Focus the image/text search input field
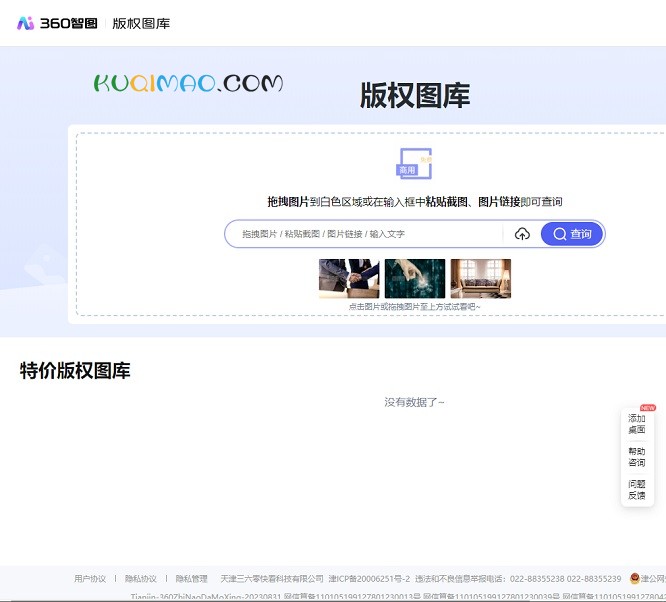Viewport: 666px width, 602px height. (363, 234)
